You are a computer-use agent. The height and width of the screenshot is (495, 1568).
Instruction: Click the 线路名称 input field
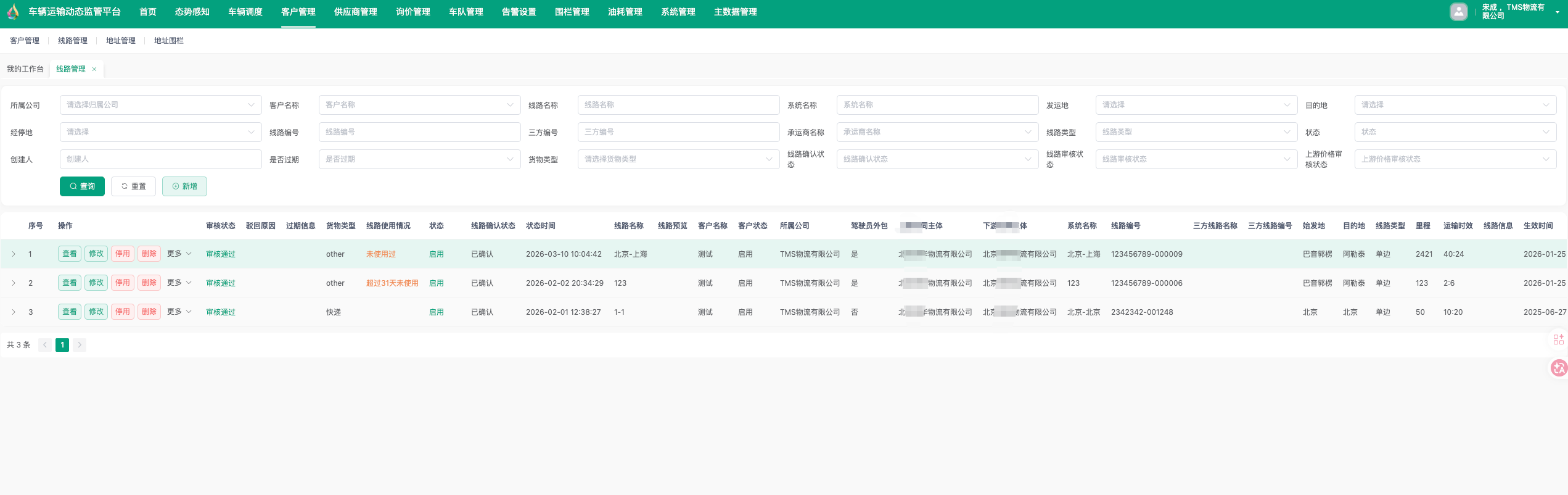click(x=678, y=105)
